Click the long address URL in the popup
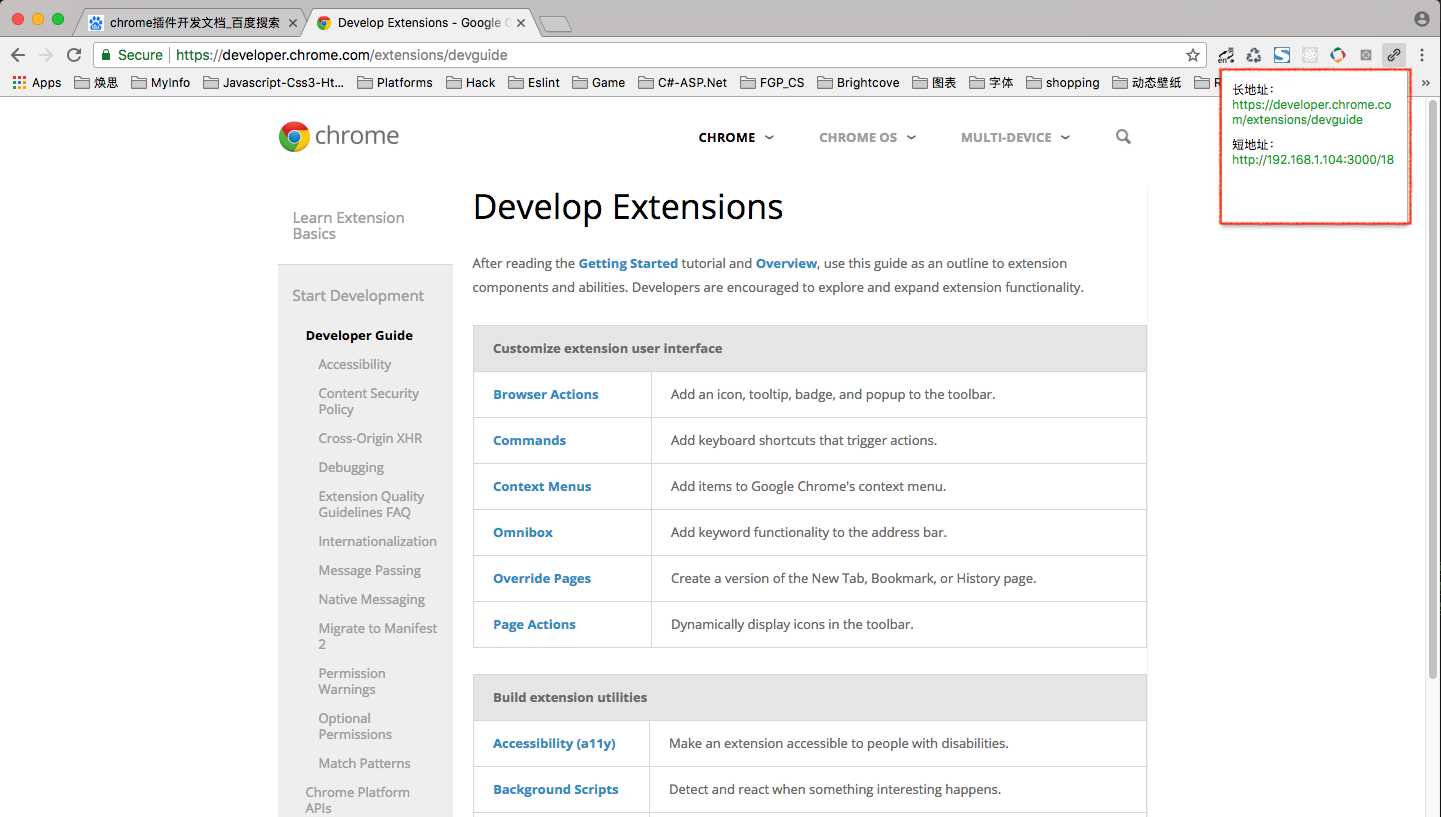This screenshot has width=1441, height=817. pyautogui.click(x=1311, y=112)
